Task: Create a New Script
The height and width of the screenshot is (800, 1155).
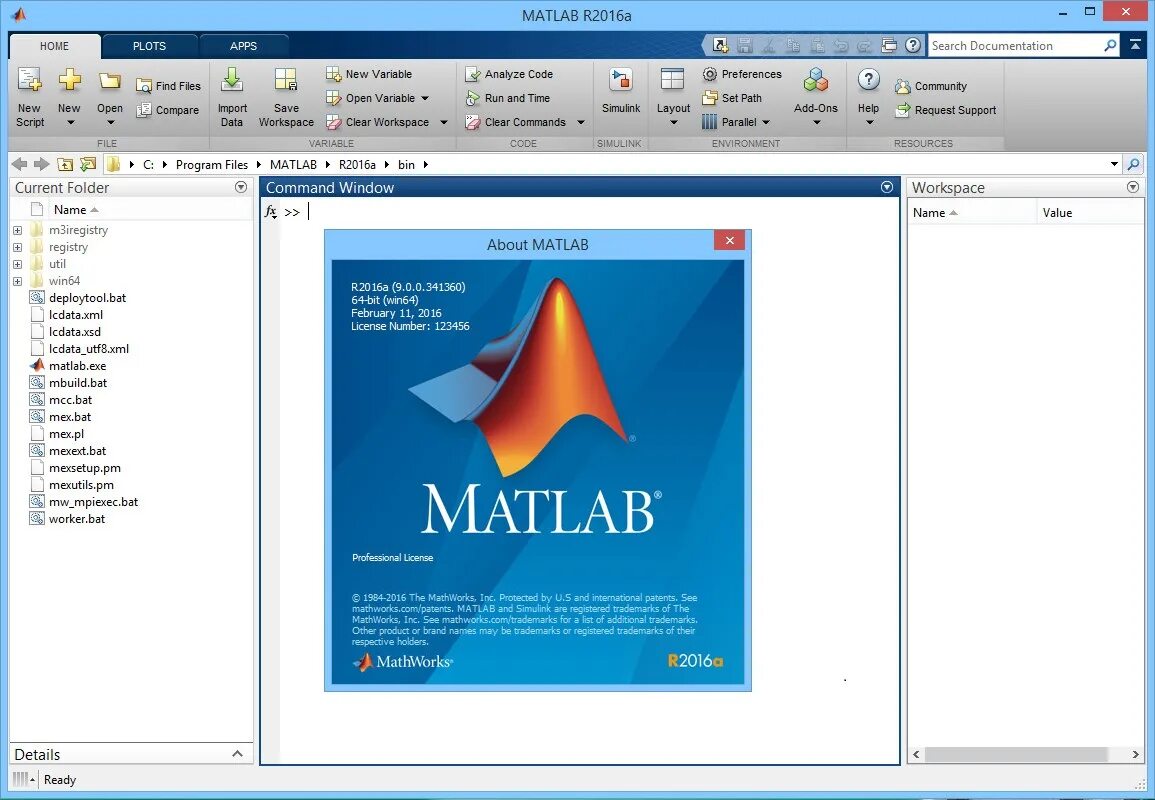Action: click(30, 97)
